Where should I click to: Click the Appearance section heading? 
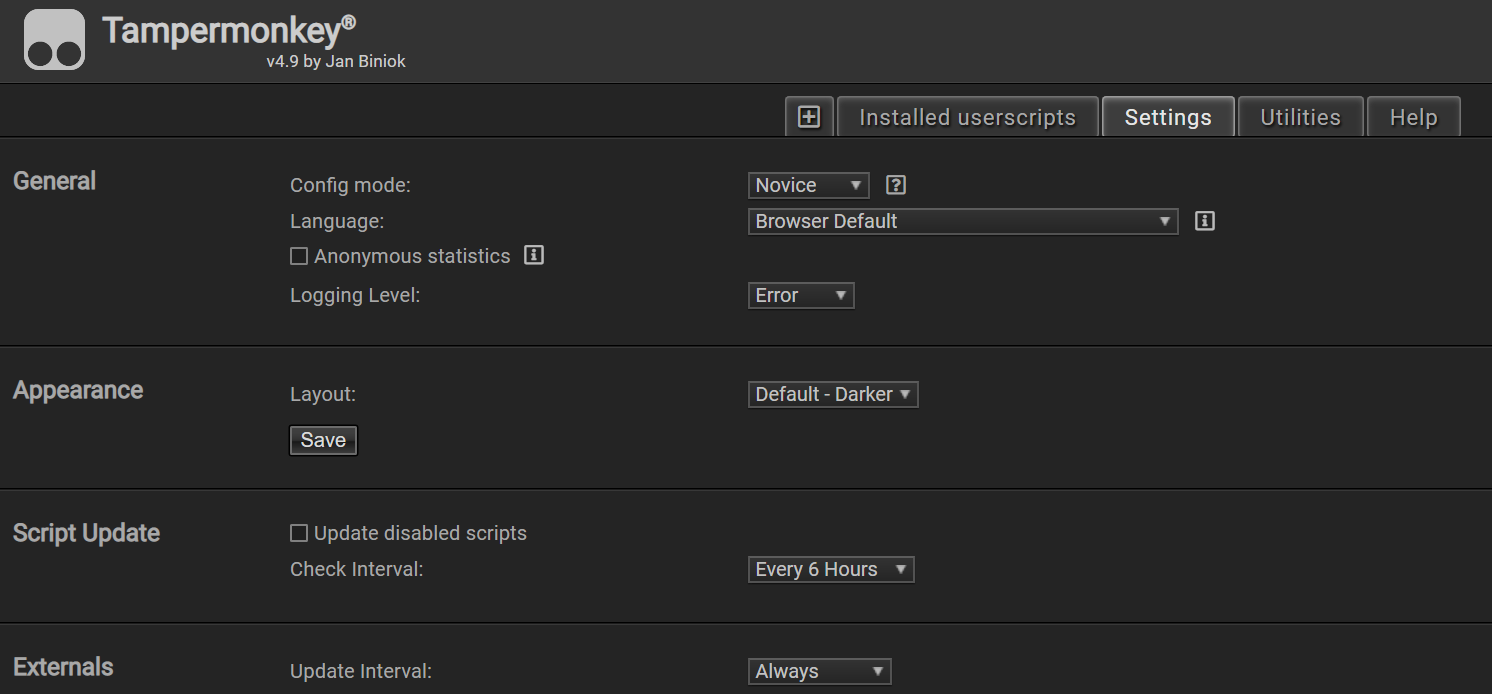click(x=78, y=390)
